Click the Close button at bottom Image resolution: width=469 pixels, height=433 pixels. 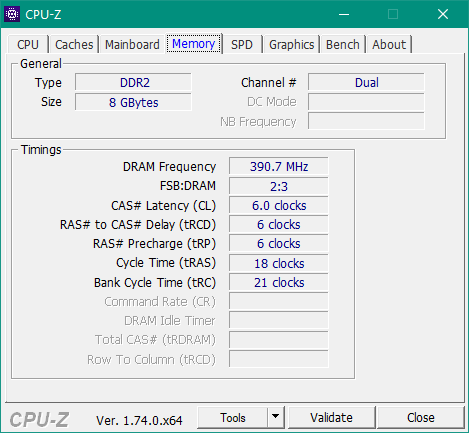tap(421, 417)
